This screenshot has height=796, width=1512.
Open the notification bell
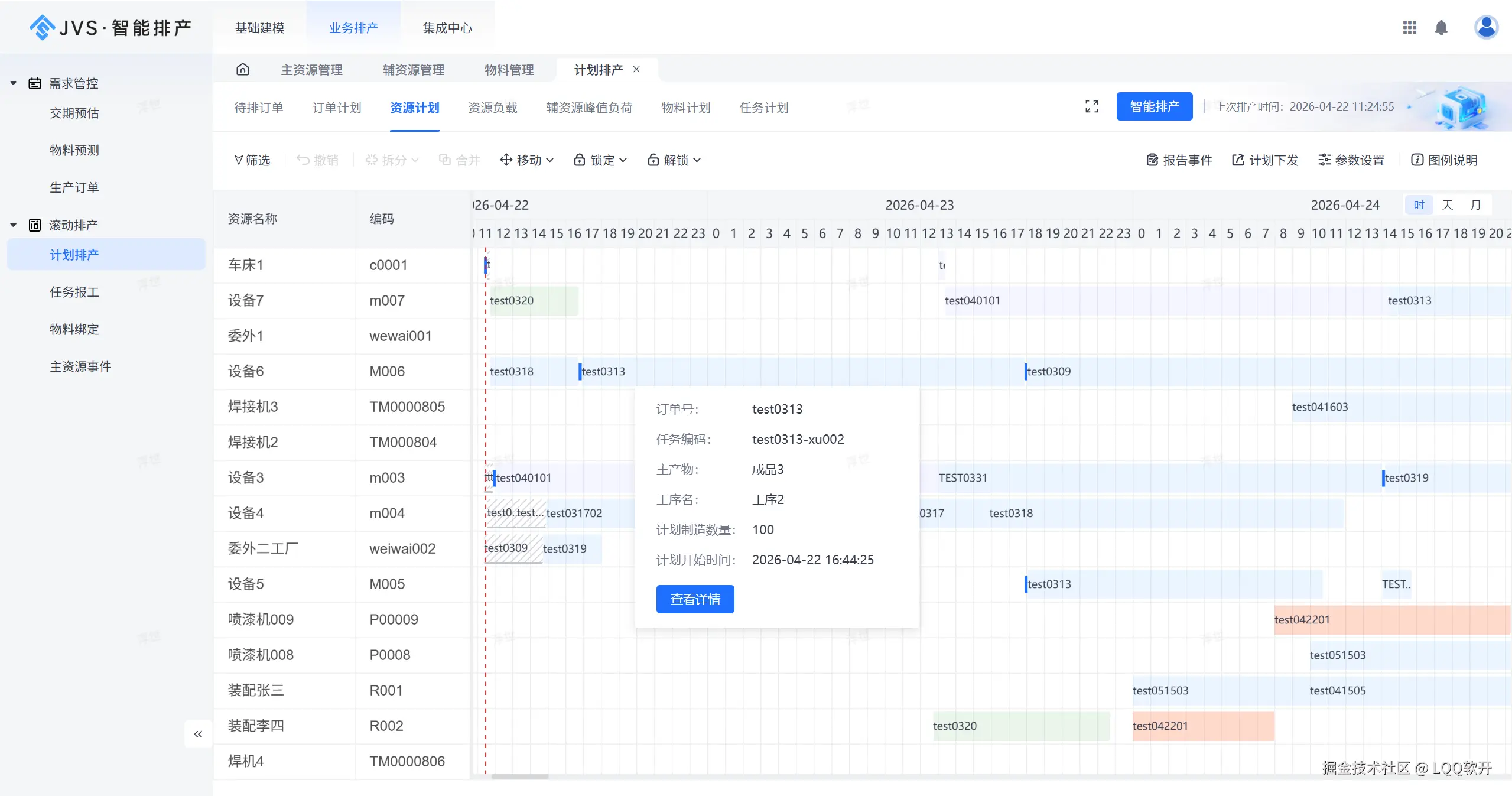coord(1441,28)
